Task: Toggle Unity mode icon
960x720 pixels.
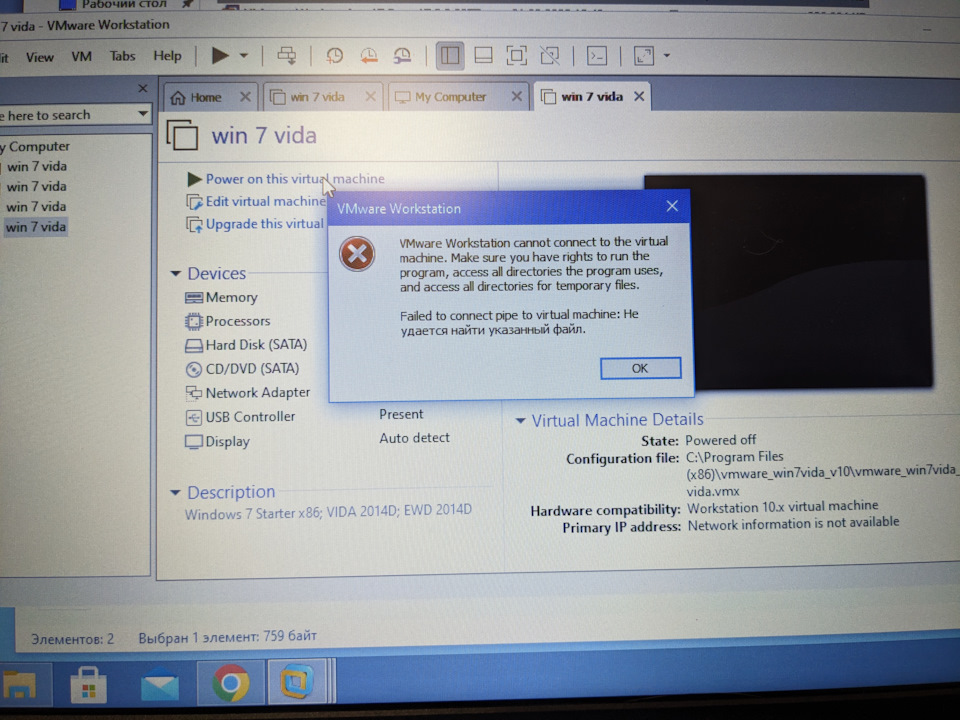Action: coord(549,56)
